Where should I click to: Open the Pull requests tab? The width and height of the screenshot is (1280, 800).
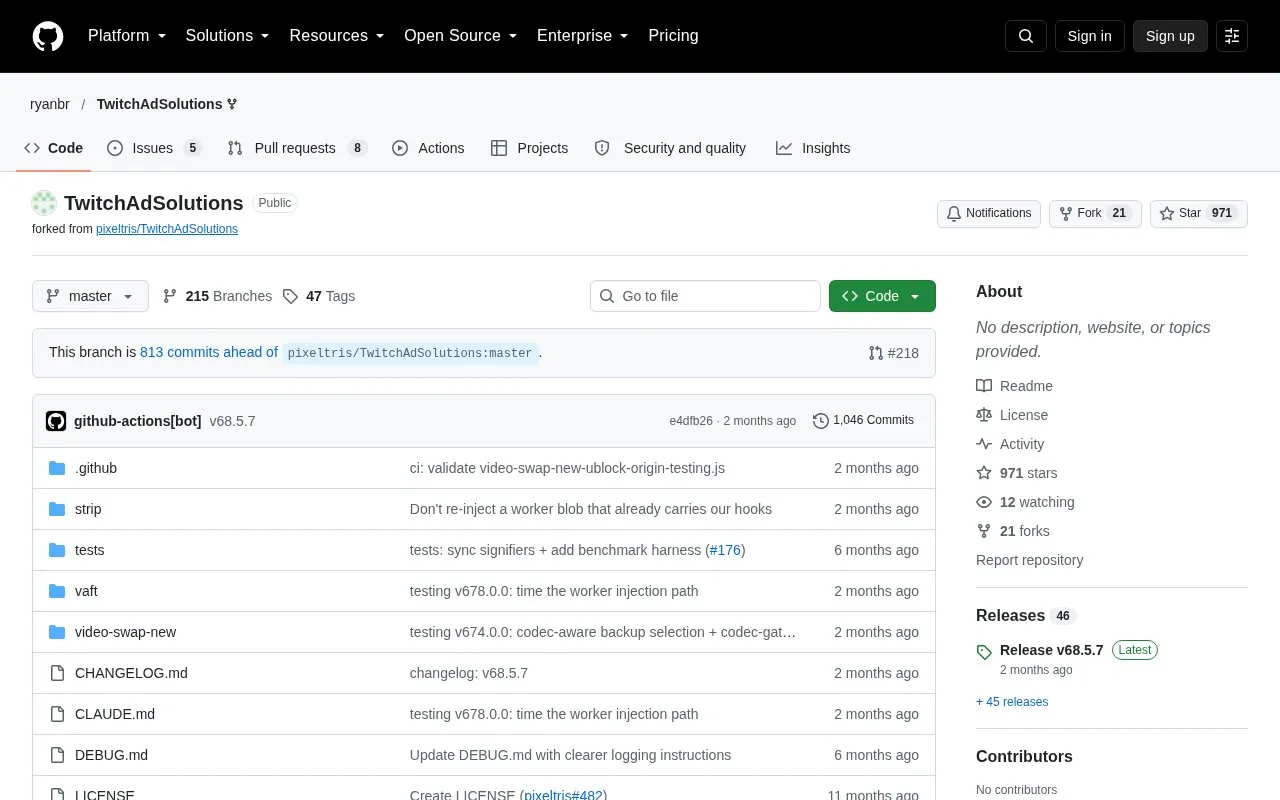[x=297, y=148]
